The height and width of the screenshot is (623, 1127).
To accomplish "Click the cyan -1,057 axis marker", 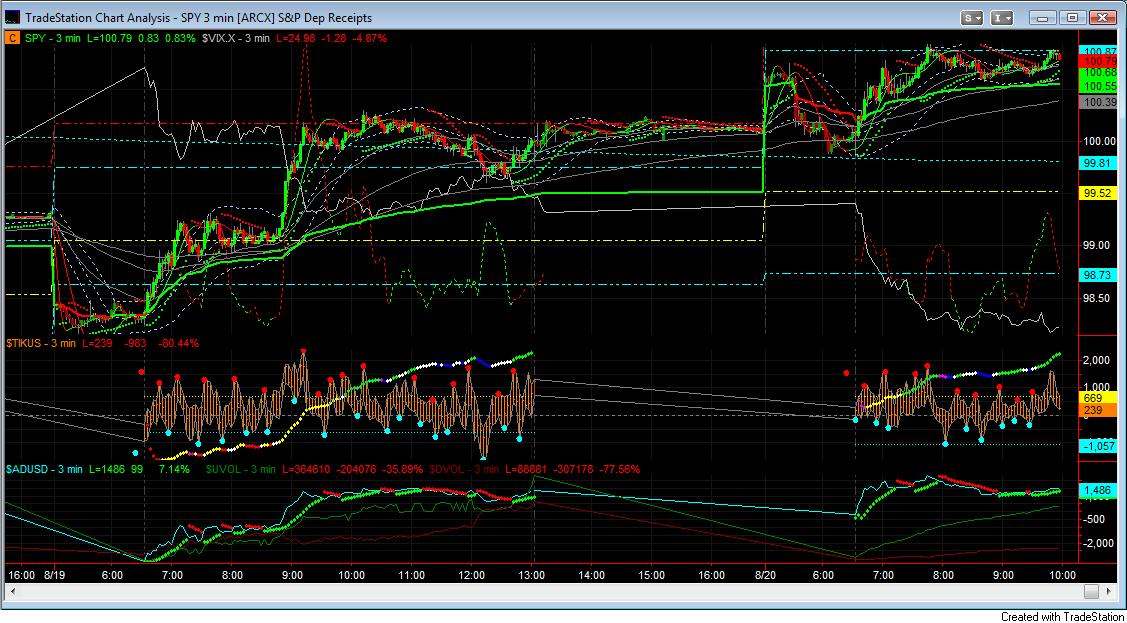I will click(x=1098, y=446).
